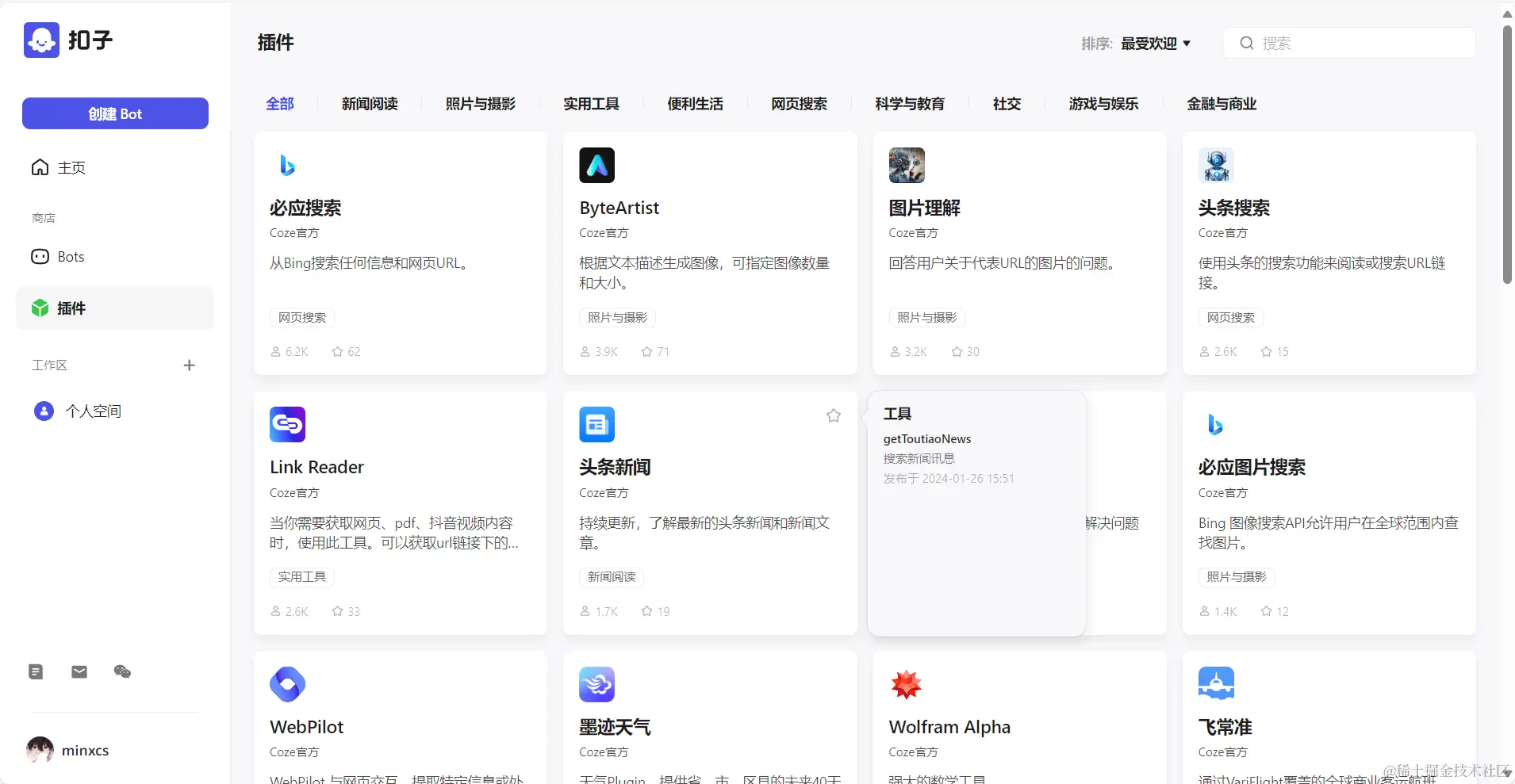Click the WebPilot plugin icon
Screen dimensions: 1515x784
[287, 684]
